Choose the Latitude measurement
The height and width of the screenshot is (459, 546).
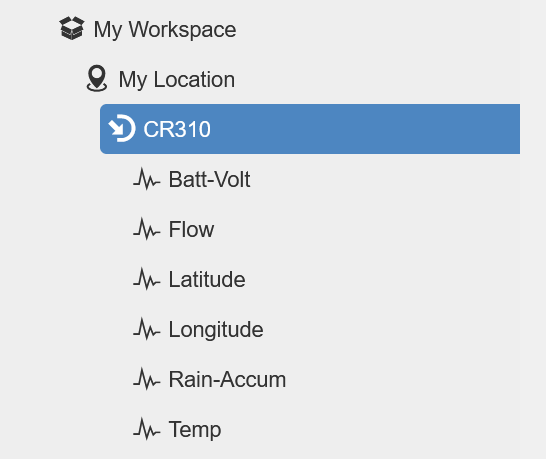click(207, 279)
